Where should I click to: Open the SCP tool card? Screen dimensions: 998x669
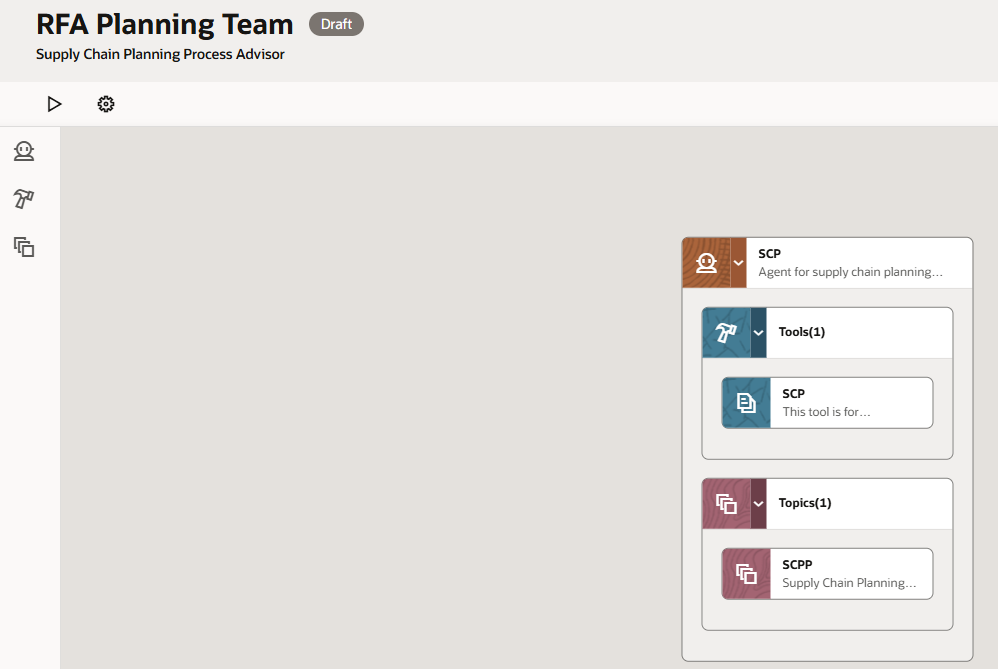click(x=827, y=403)
